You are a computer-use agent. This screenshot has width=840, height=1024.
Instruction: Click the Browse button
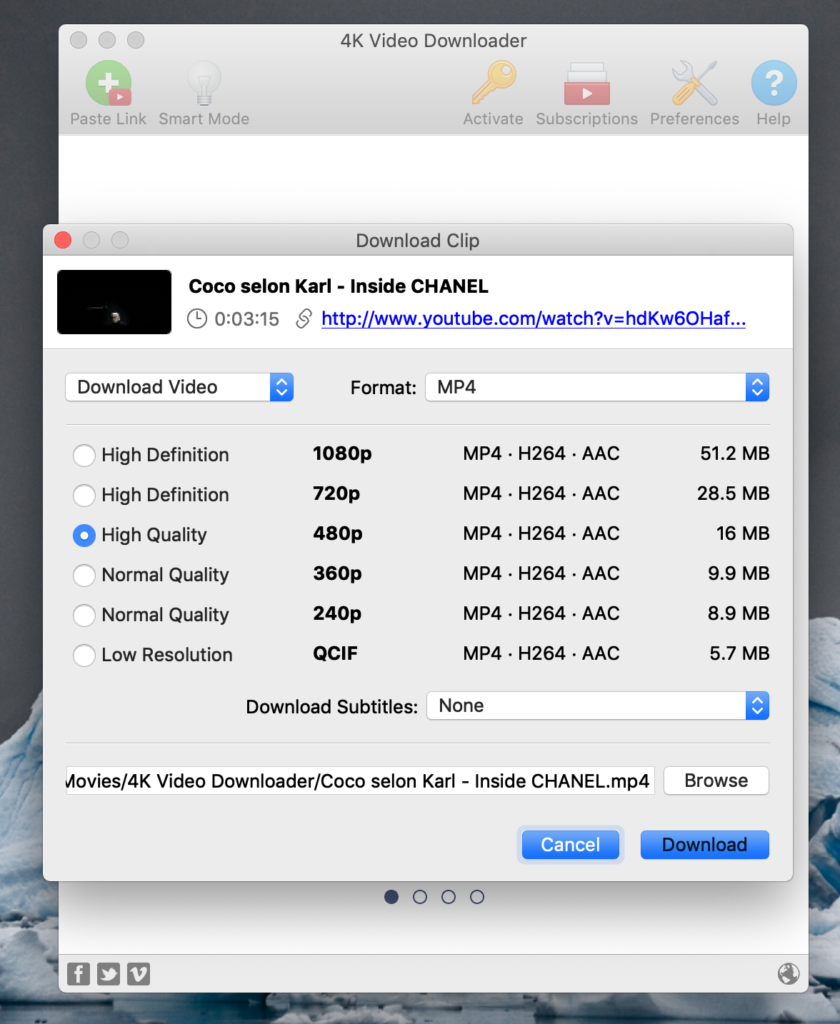click(x=716, y=781)
